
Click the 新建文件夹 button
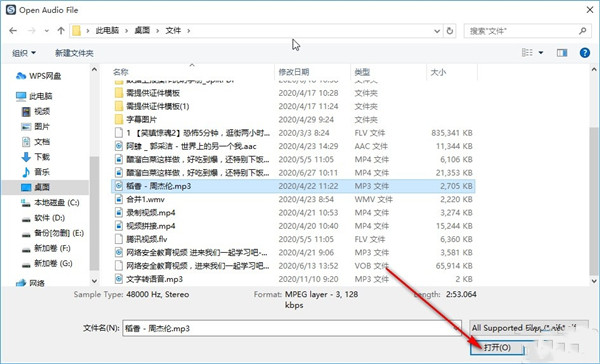(74, 53)
